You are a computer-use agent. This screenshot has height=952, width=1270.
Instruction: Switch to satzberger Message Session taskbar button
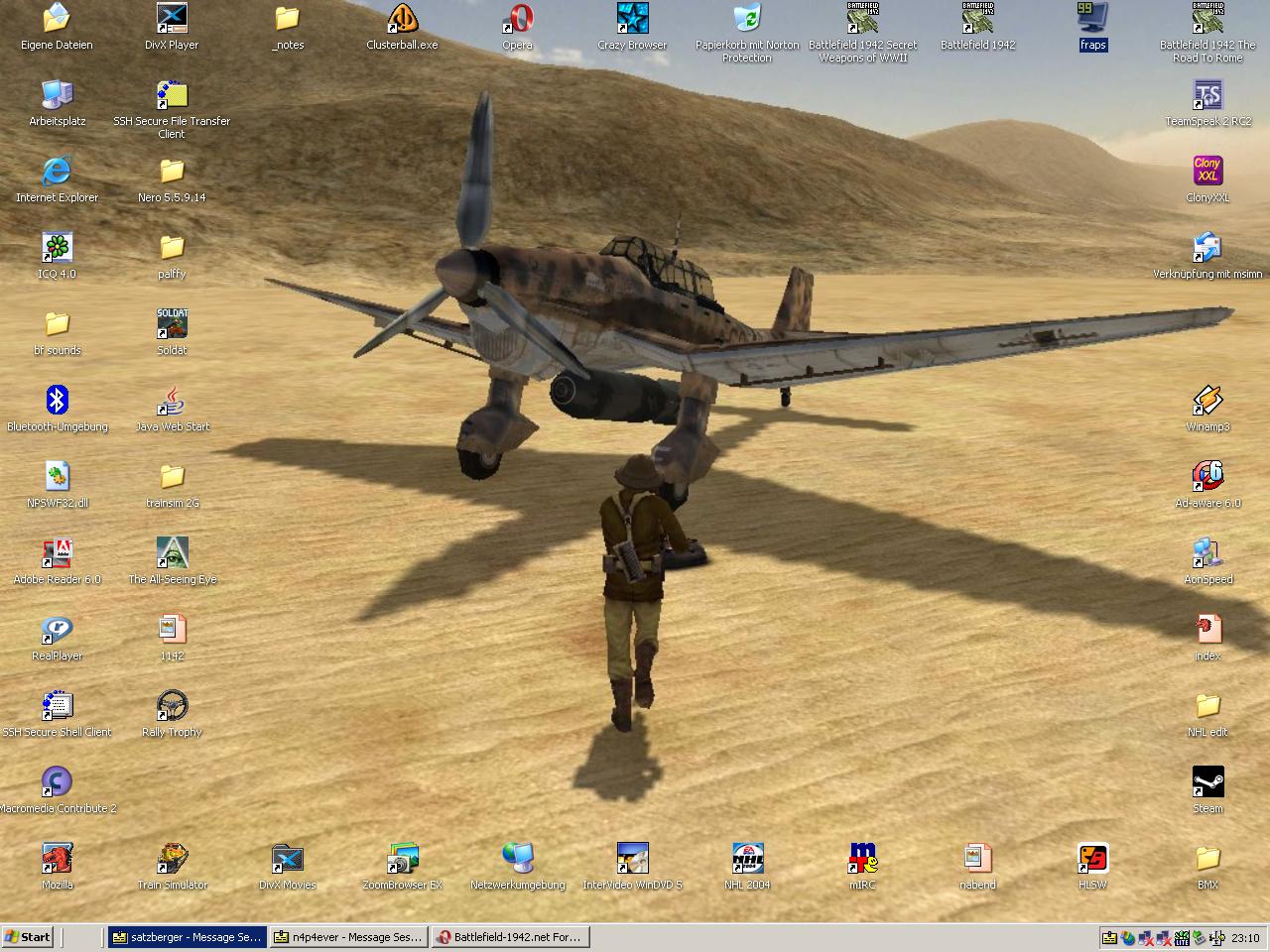(x=187, y=937)
